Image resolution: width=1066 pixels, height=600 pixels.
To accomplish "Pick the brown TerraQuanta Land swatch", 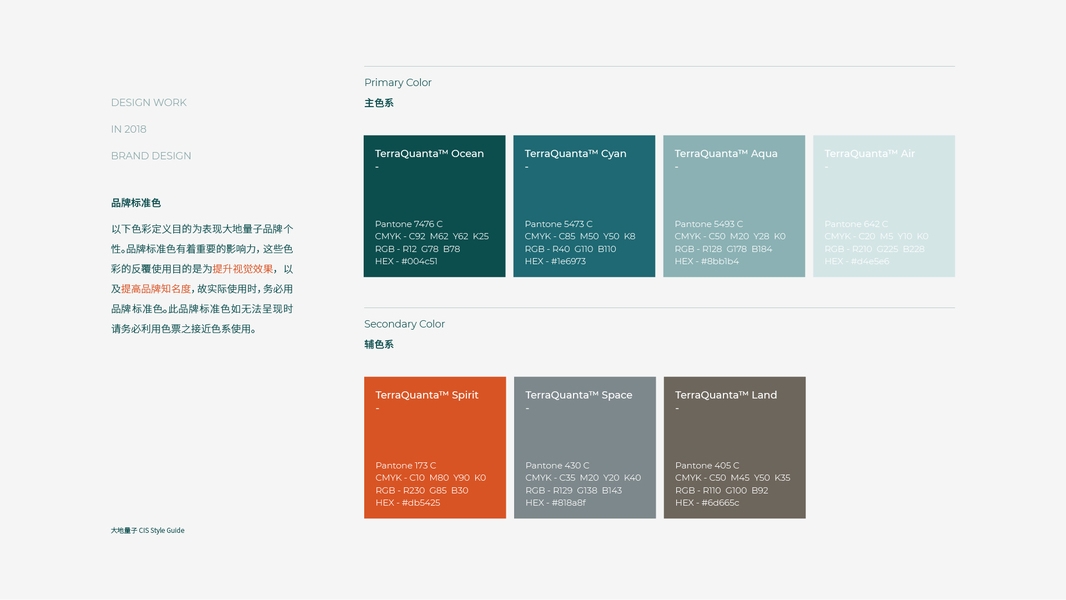I will pos(735,448).
